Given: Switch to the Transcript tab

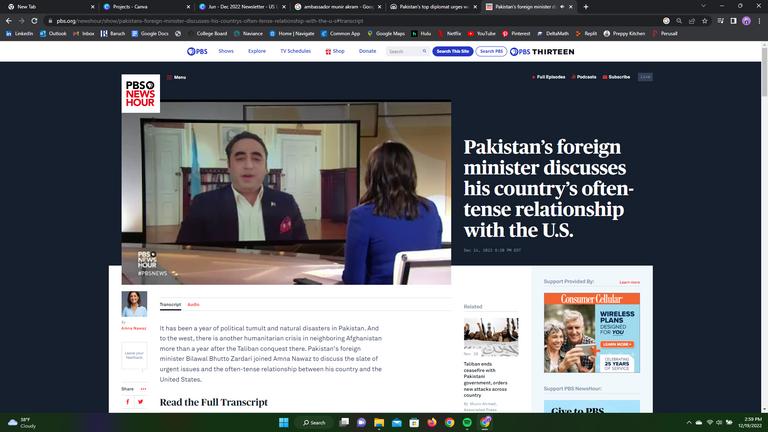Looking at the screenshot, I should point(170,305).
